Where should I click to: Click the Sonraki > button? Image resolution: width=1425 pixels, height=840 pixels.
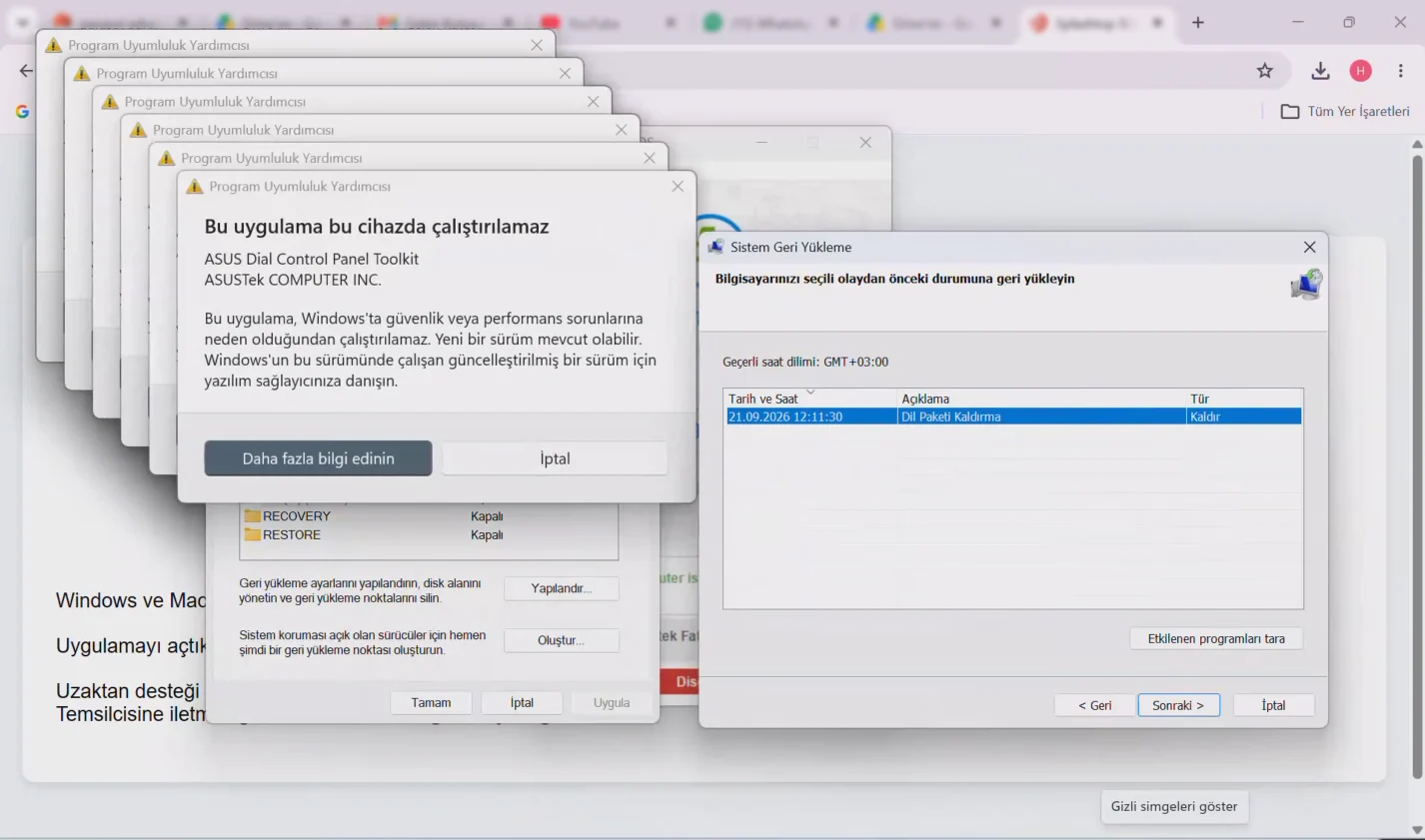coord(1178,705)
